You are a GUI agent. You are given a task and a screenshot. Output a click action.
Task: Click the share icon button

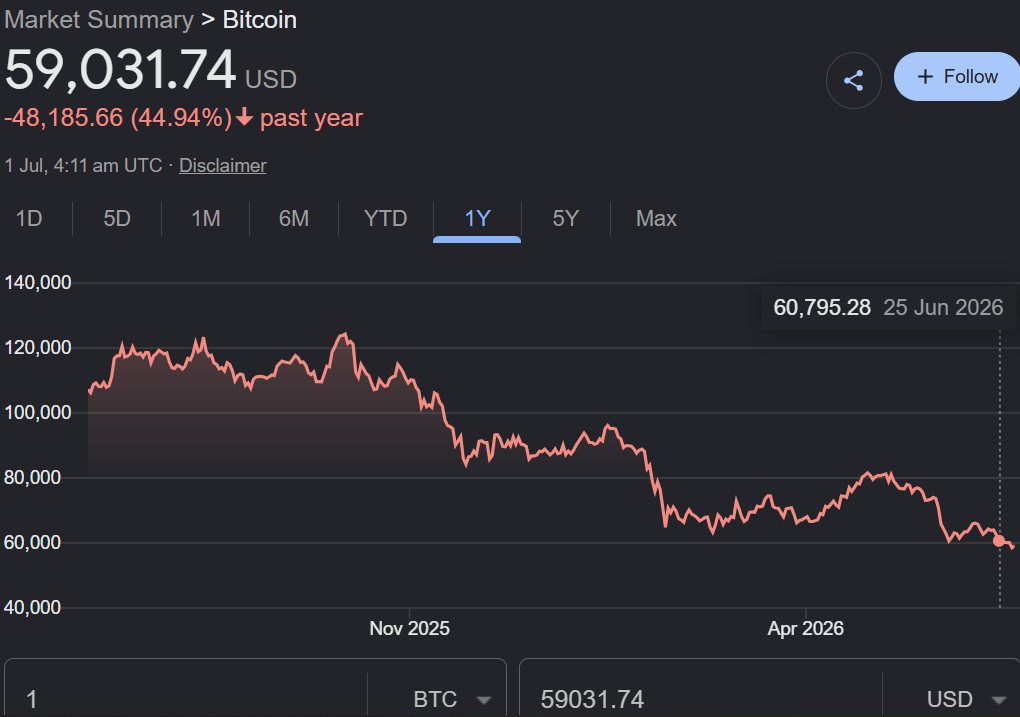click(853, 80)
